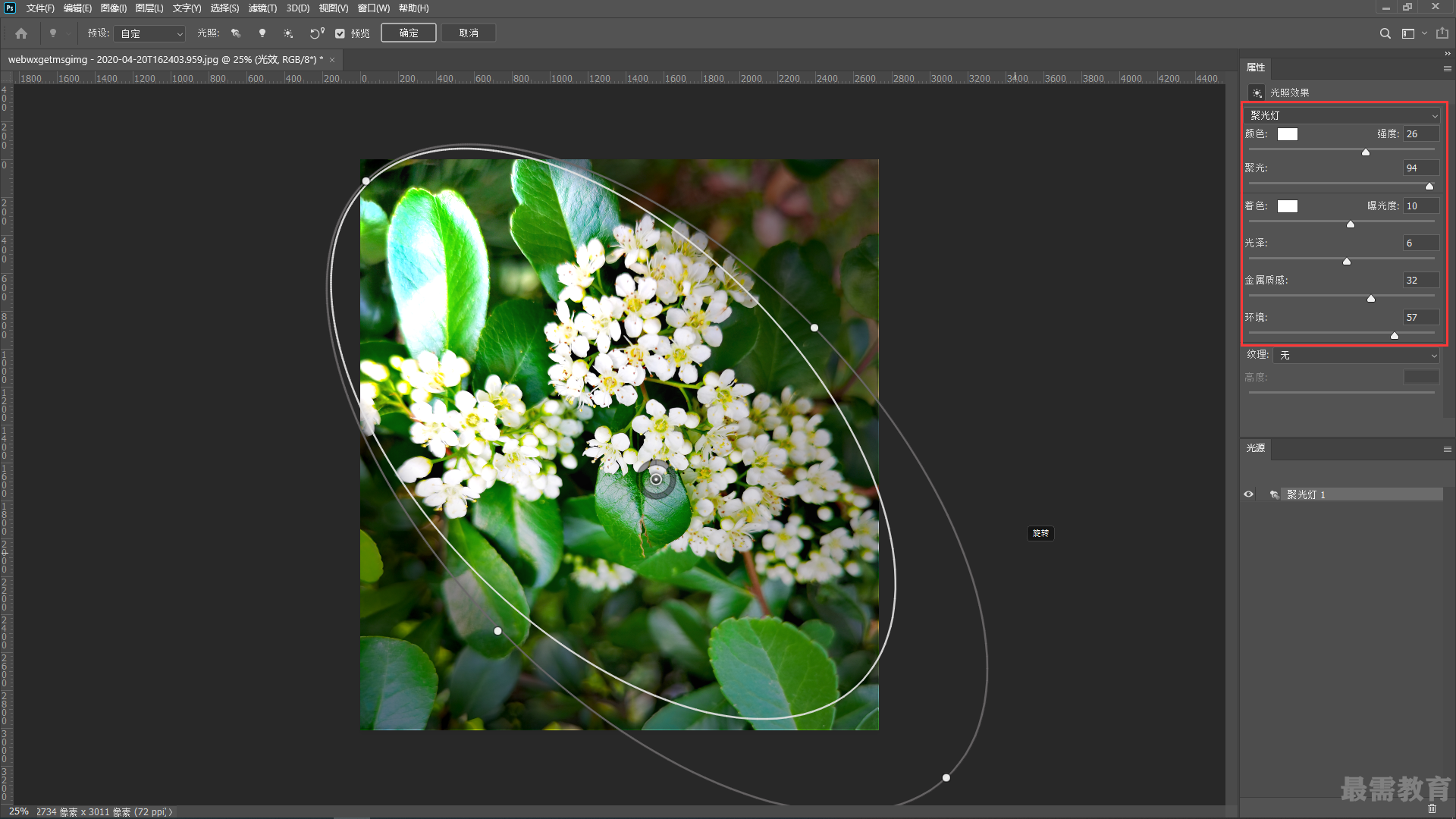Add a new spotlight from options bar
Image resolution: width=1456 pixels, height=819 pixels.
(236, 33)
